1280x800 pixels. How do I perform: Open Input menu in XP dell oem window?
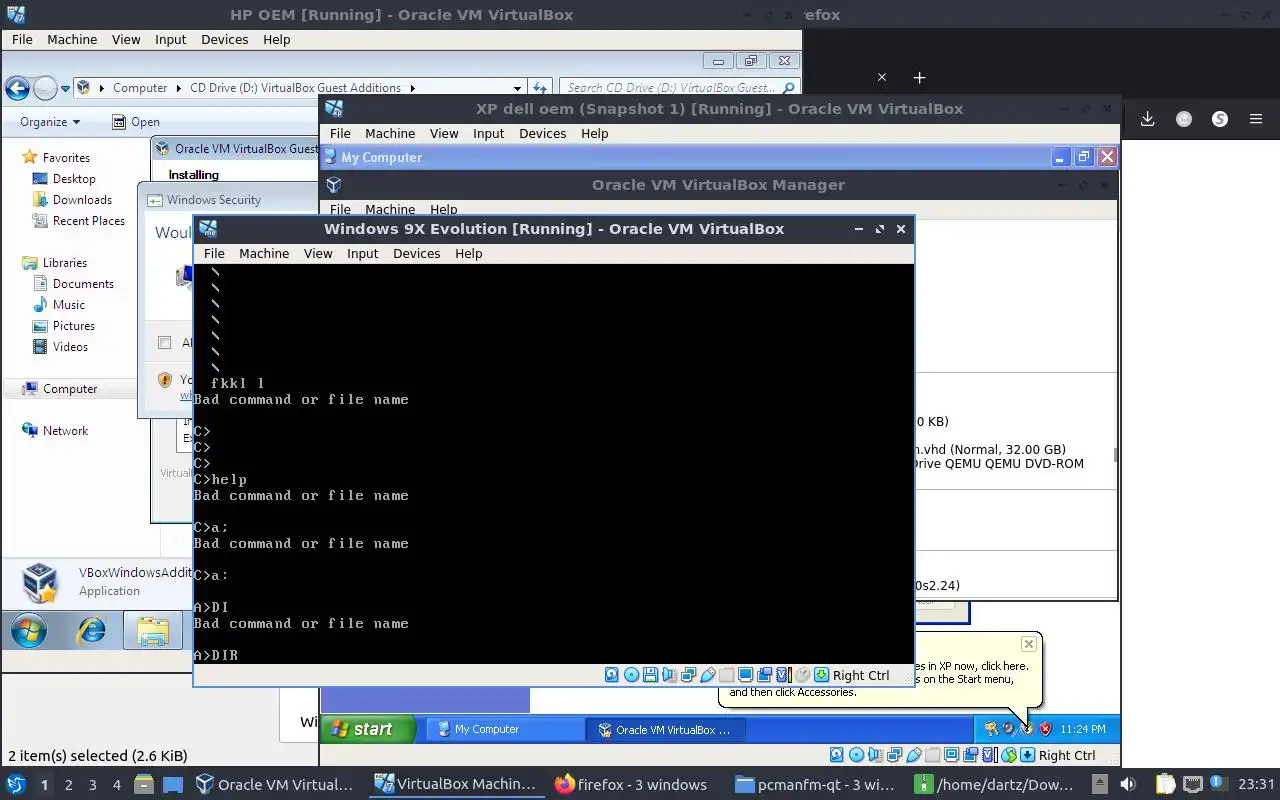488,134
